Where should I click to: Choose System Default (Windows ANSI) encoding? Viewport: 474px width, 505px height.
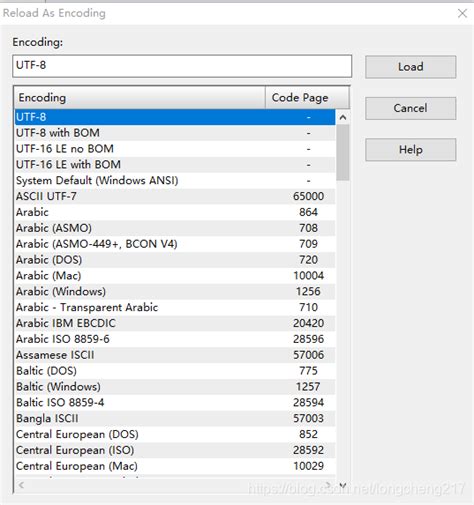coord(175,181)
